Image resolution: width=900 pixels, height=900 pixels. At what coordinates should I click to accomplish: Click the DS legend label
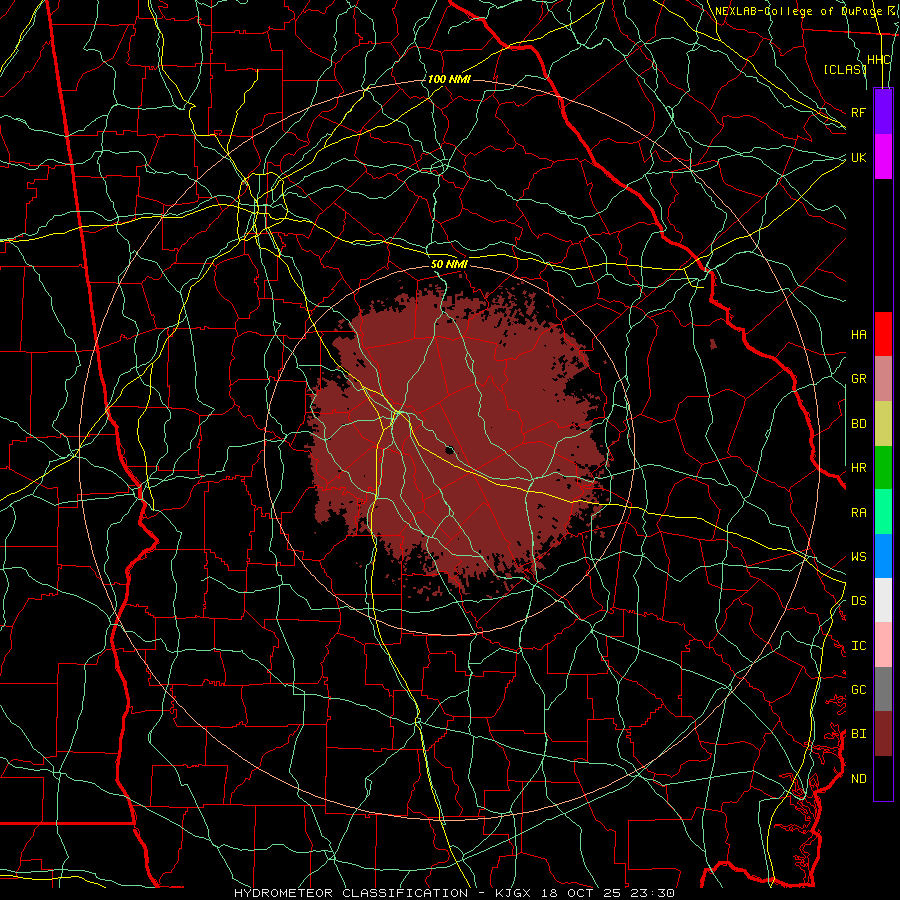[858, 601]
